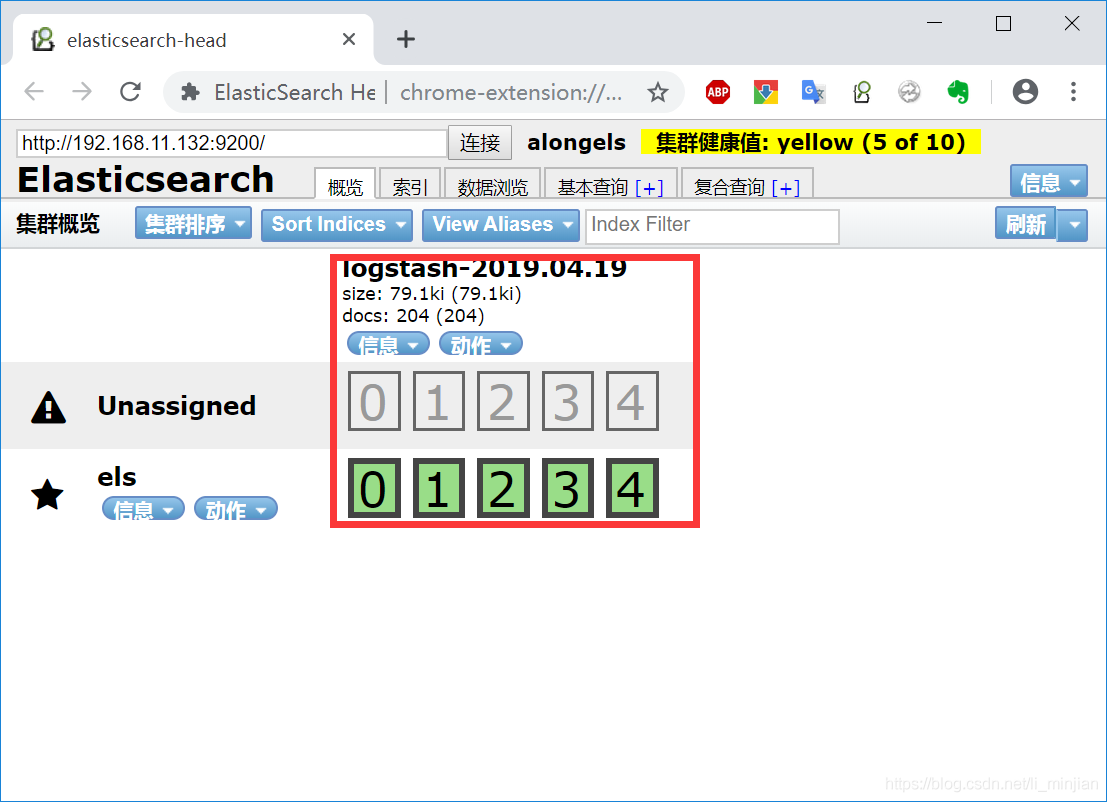Click the Chrome address bar URL
Image resolution: width=1107 pixels, height=802 pixels.
pyautogui.click(x=511, y=92)
